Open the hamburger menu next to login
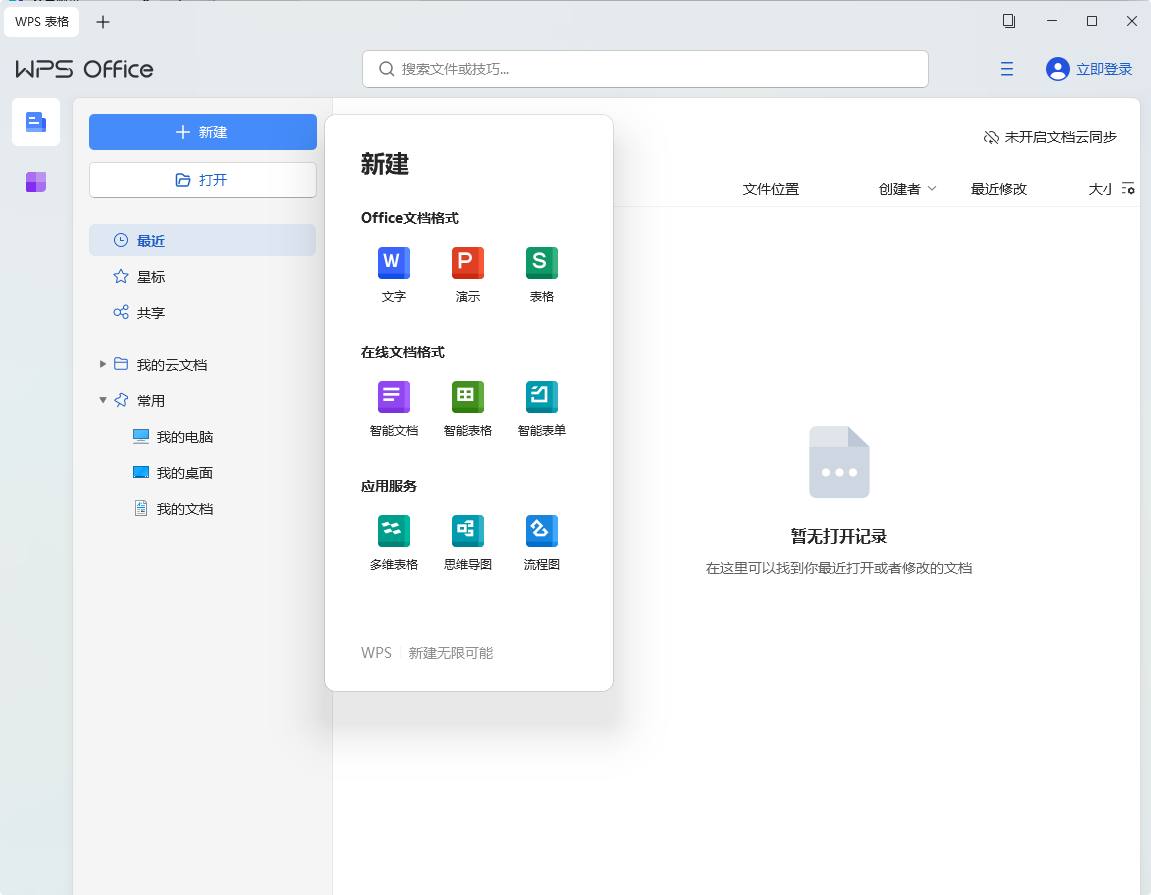The width and height of the screenshot is (1151, 895). click(x=1006, y=69)
